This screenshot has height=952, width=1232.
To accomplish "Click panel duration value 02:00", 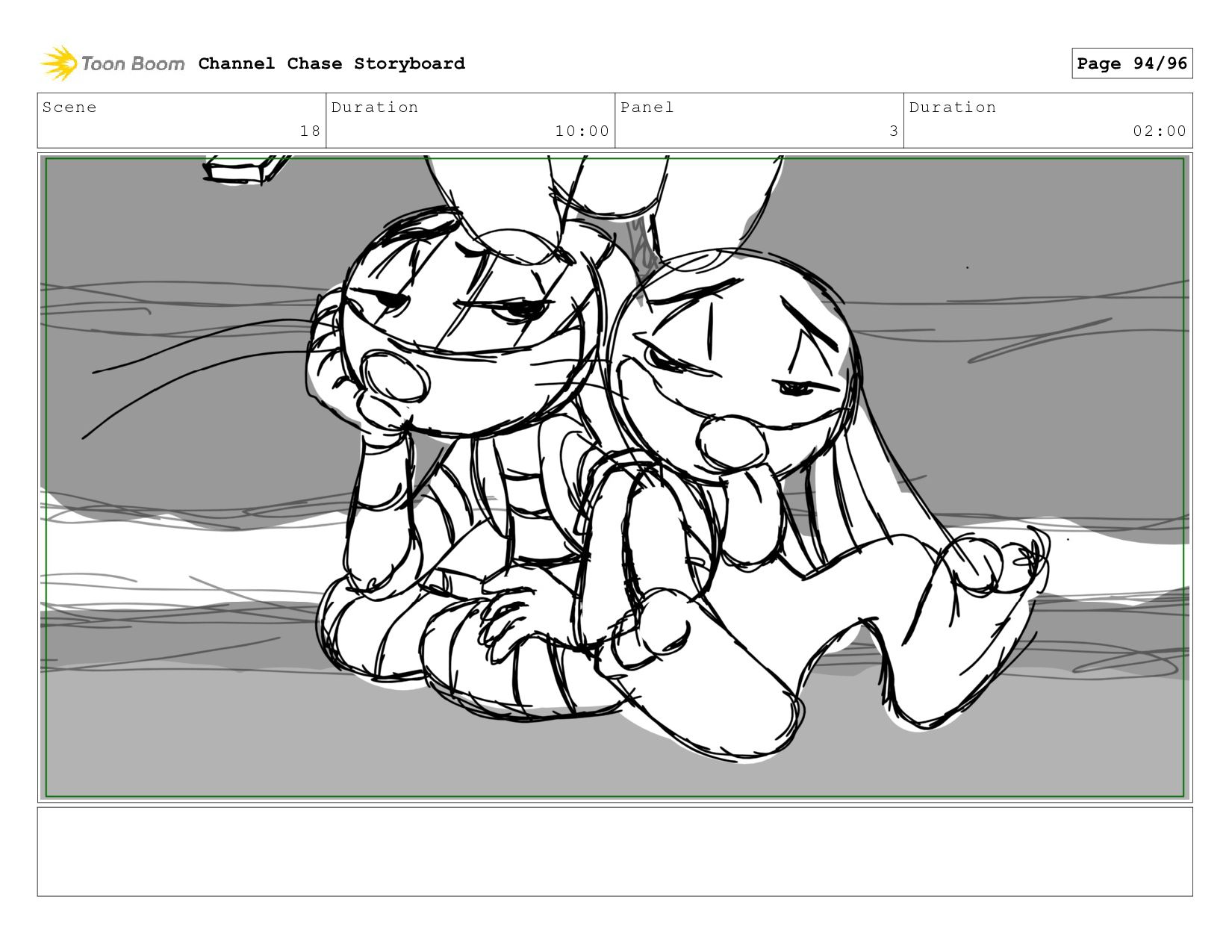I will 1160,131.
